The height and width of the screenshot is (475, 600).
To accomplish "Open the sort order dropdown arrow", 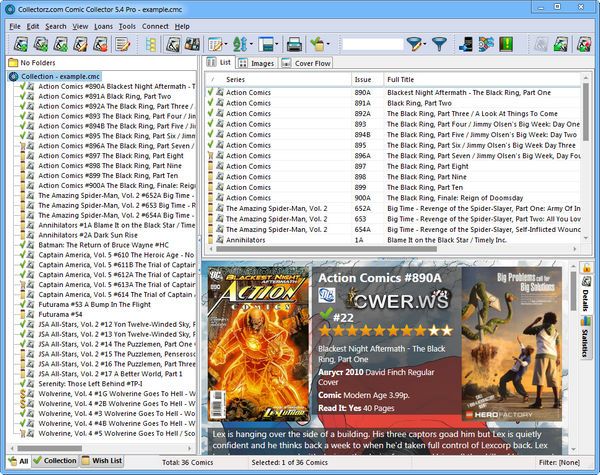I will (253, 45).
